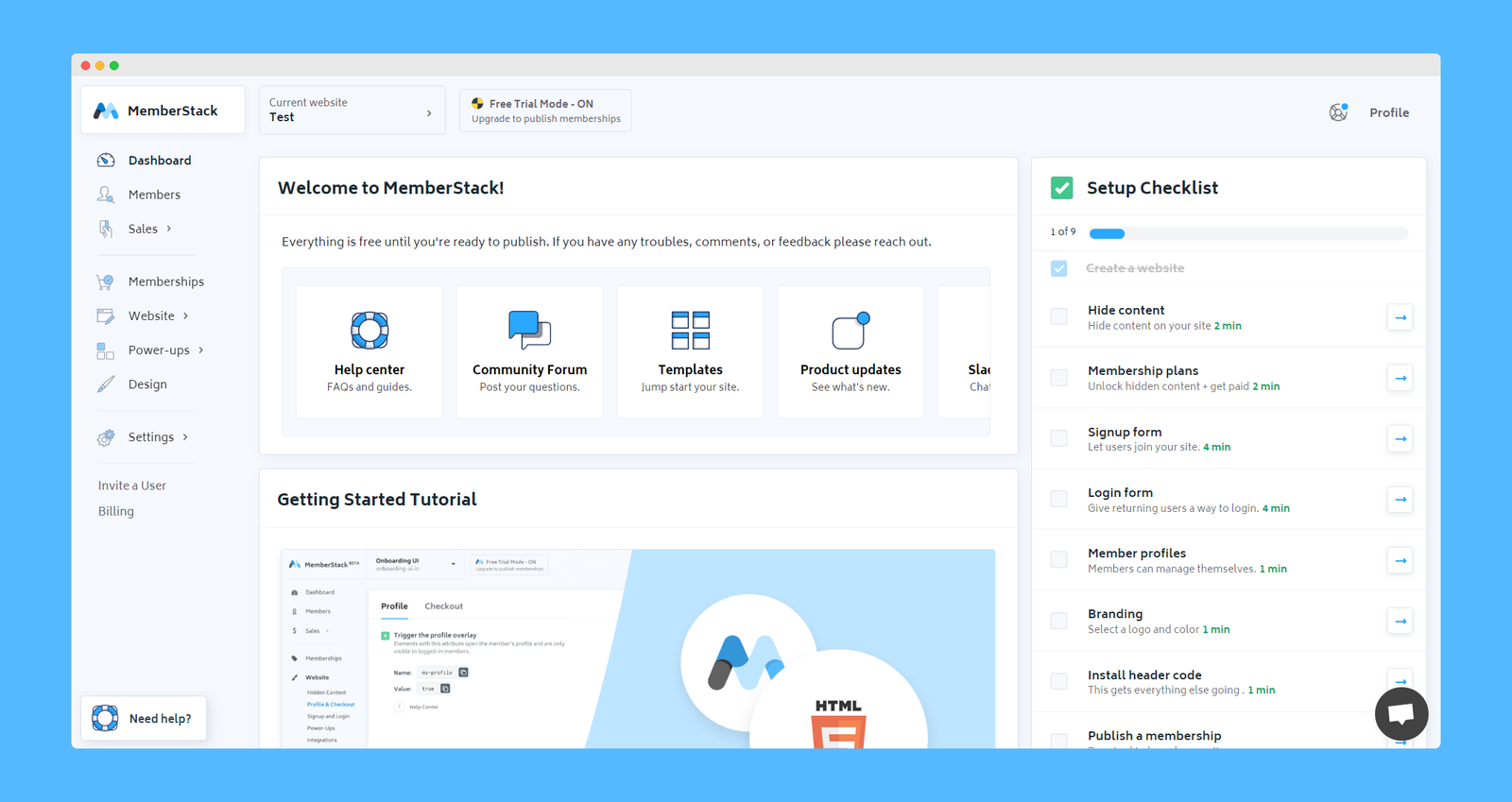Open Member profiles step arrow button
Screen dimensions: 1512x802
point(1400,560)
